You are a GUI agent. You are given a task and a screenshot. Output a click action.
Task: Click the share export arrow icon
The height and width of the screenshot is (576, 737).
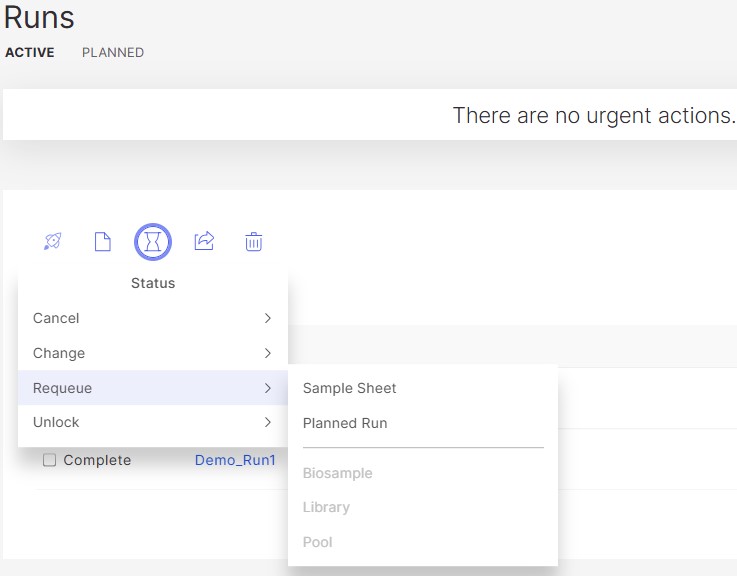[x=204, y=241]
